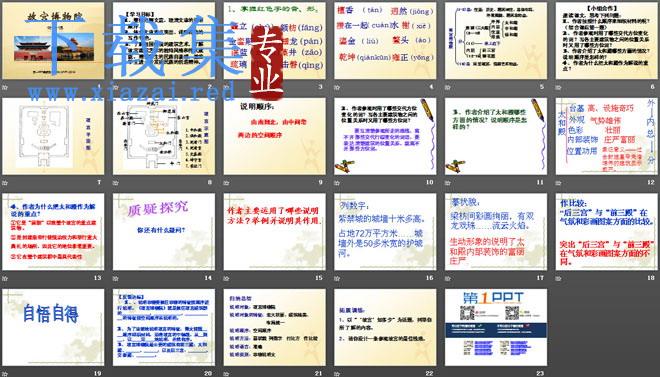Click the animation star icon under slide 13
This screenshot has height=377, width=660.
[5, 278]
